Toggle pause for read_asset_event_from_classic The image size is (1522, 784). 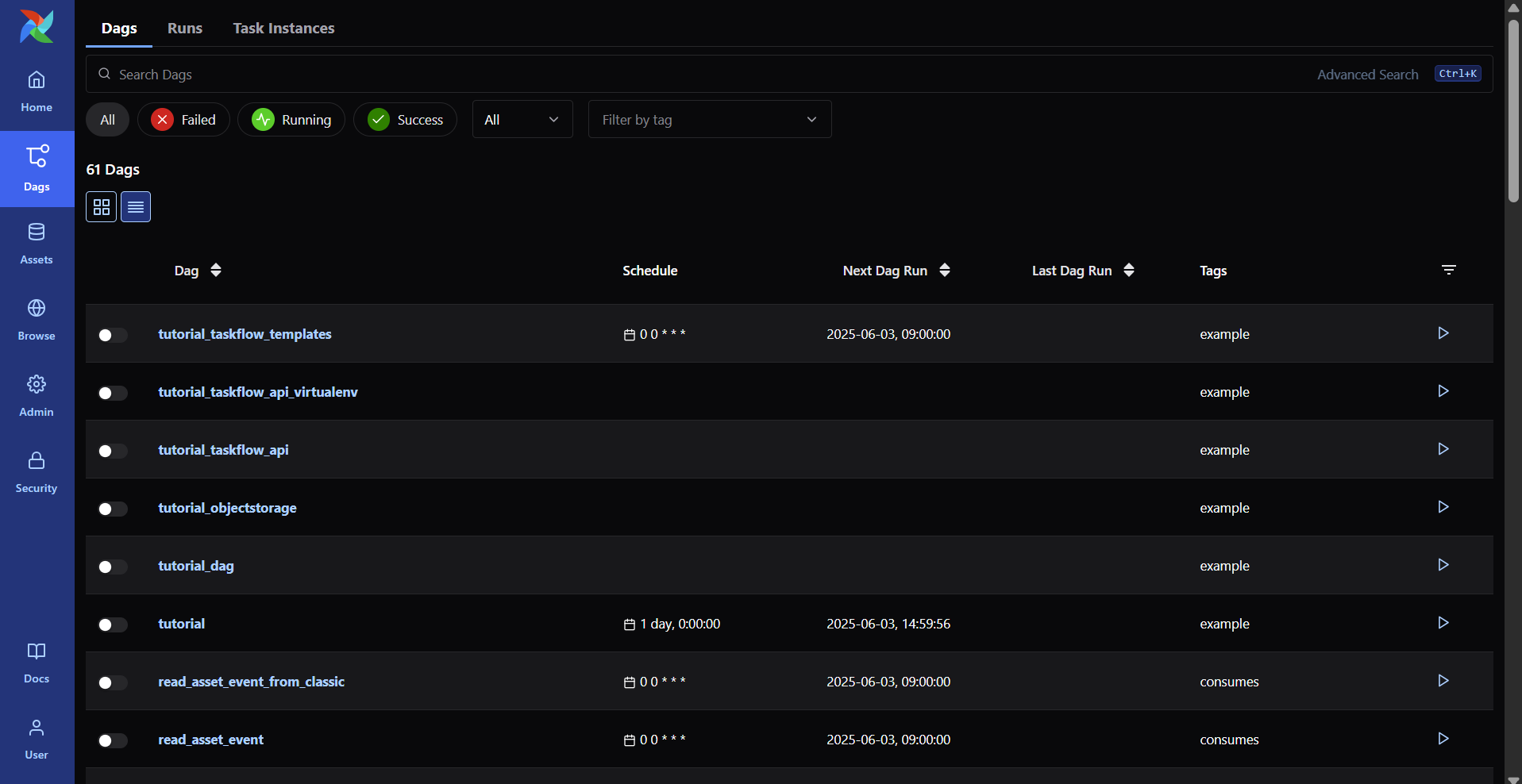[113, 682]
